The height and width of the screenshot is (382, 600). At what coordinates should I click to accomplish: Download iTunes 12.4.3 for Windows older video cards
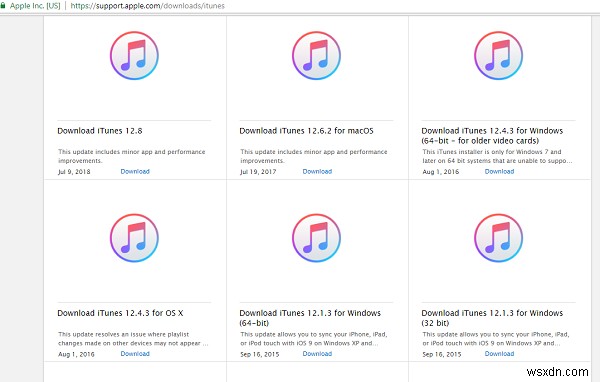coord(499,171)
